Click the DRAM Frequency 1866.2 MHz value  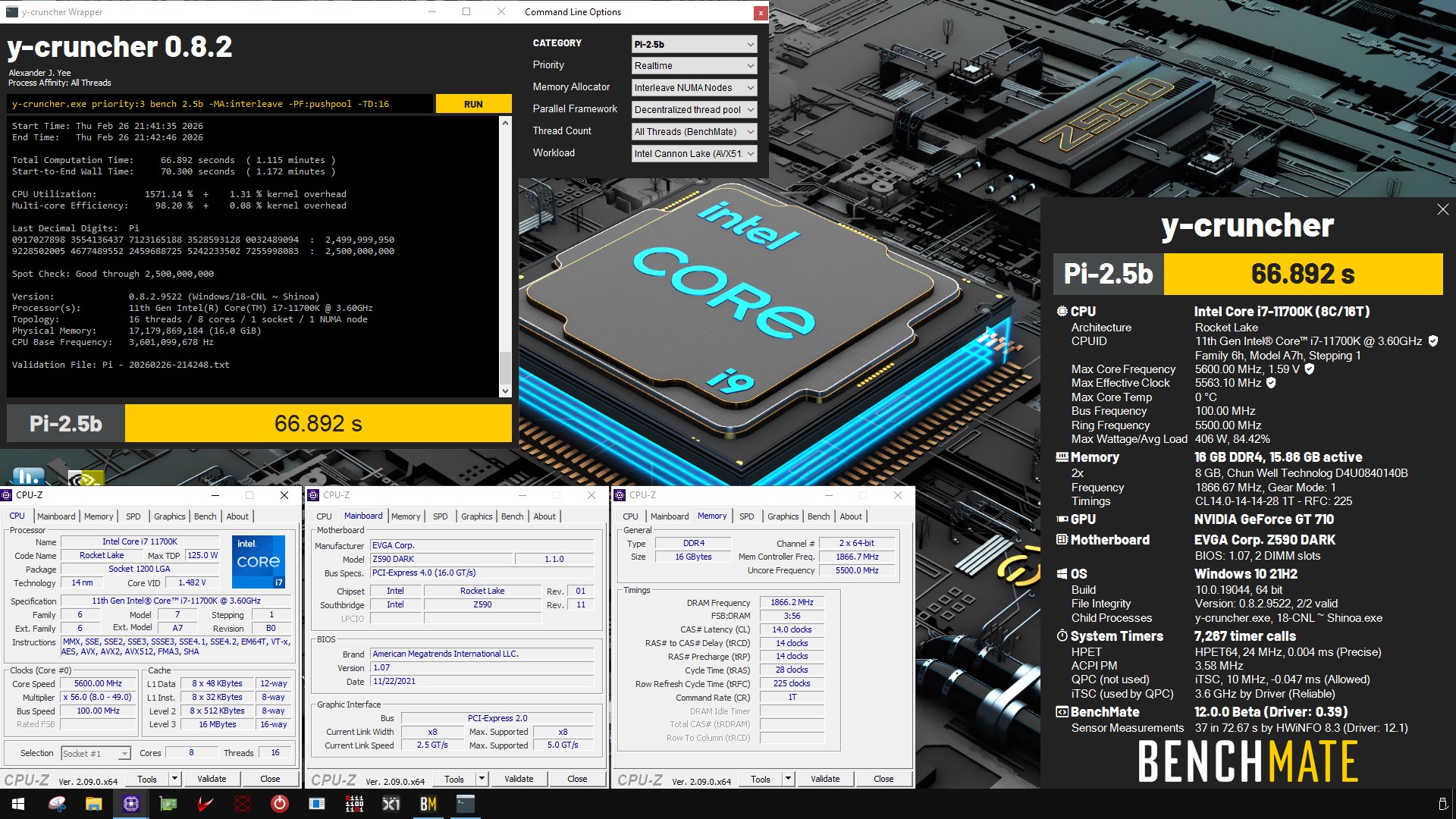click(x=792, y=603)
